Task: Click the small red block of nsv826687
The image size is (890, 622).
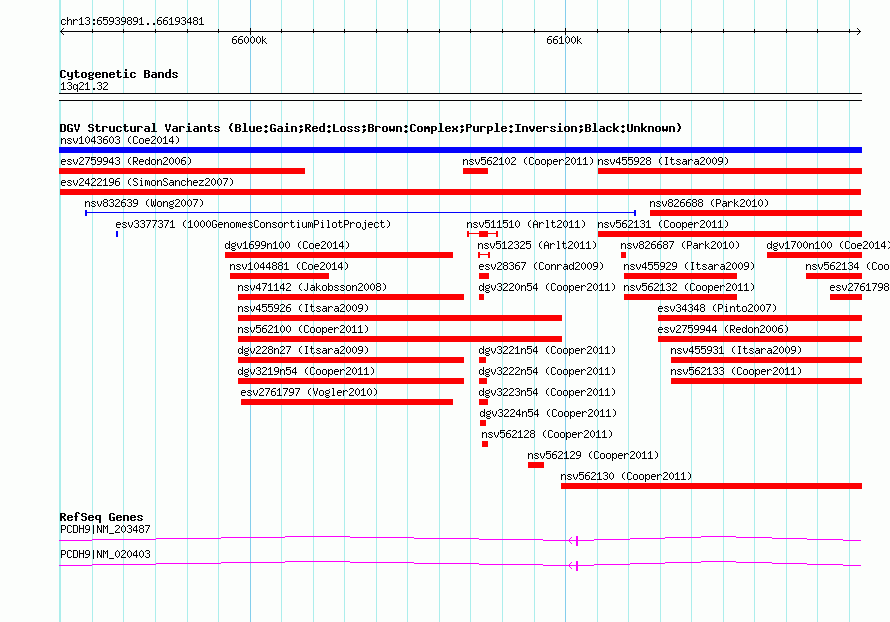Action: pos(623,255)
